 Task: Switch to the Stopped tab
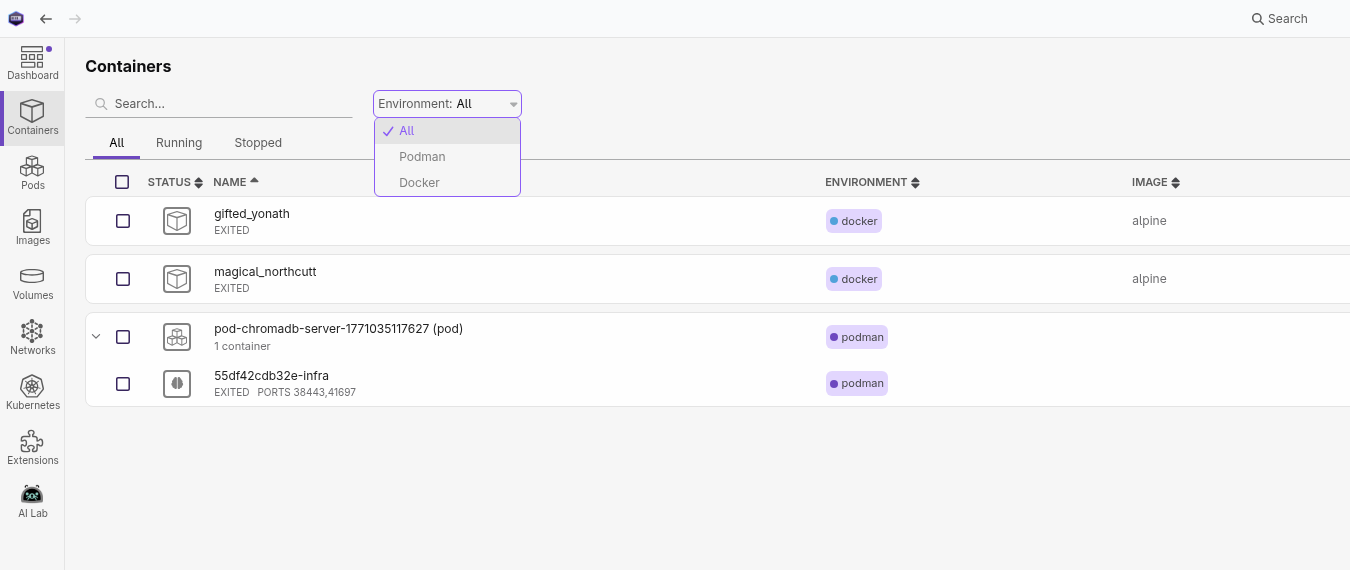click(x=258, y=143)
